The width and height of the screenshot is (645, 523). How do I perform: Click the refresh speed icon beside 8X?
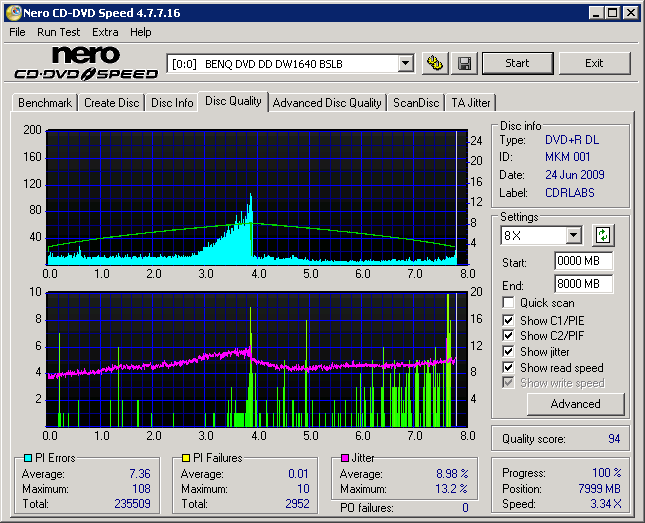[x=602, y=235]
